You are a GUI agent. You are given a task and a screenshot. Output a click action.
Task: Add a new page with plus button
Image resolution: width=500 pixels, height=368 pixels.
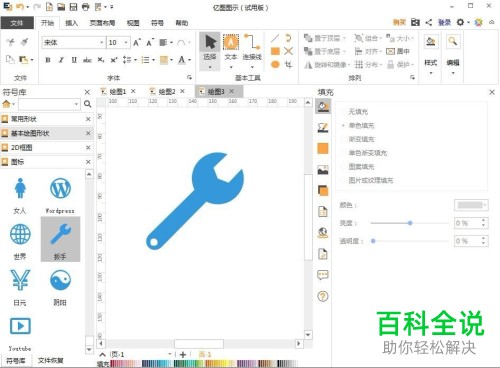pyautogui.click(x=183, y=354)
